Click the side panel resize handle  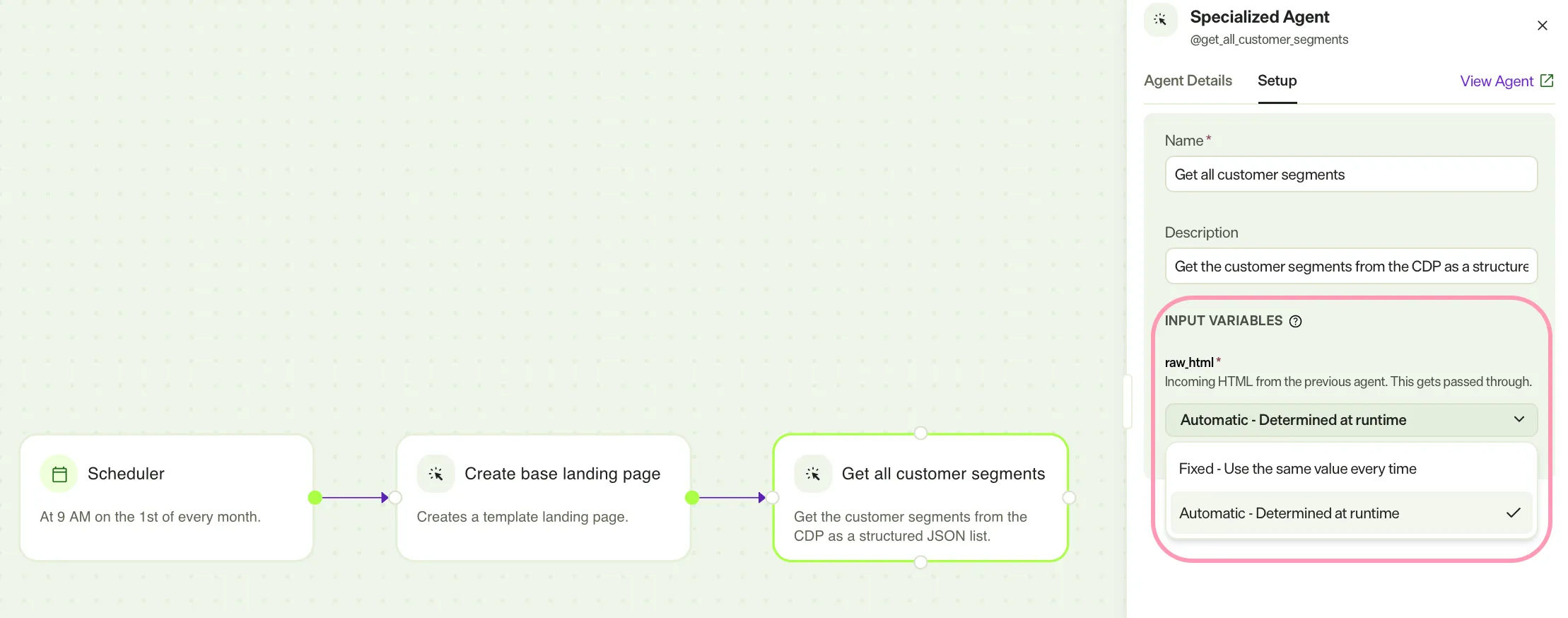1128,402
